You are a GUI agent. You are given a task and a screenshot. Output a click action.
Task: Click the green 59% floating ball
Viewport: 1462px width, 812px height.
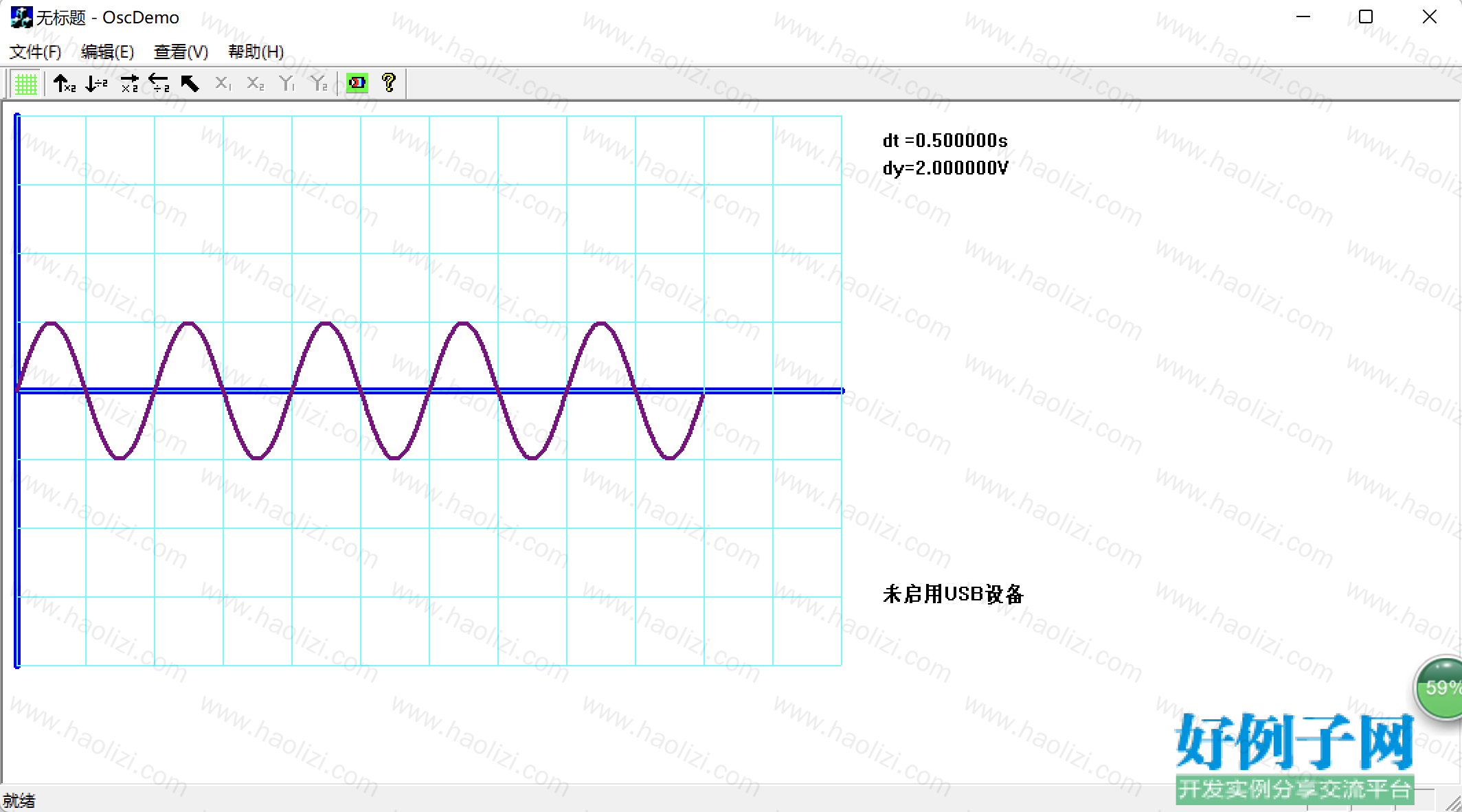1439,688
